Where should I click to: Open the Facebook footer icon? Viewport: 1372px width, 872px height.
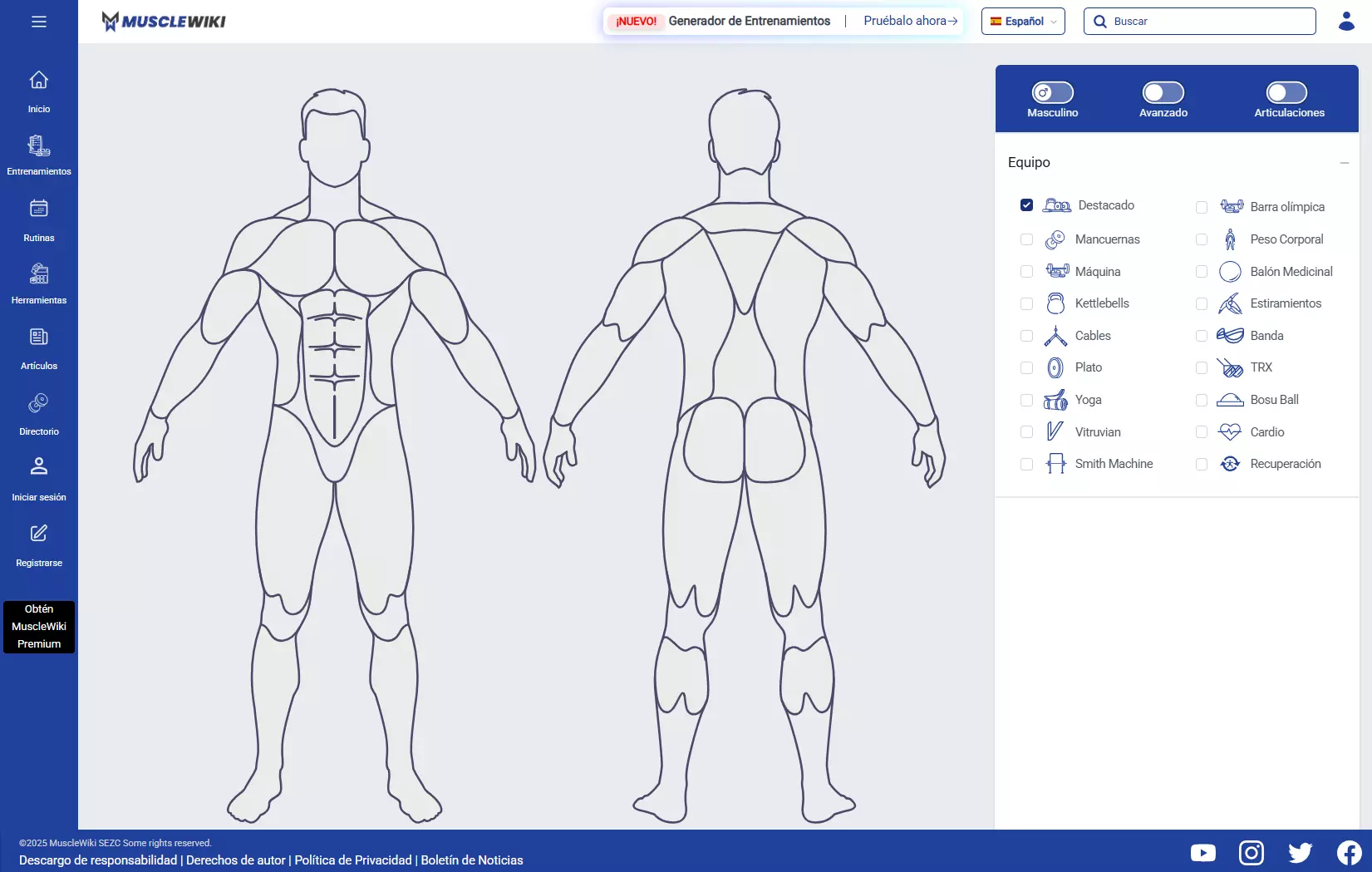[x=1350, y=853]
